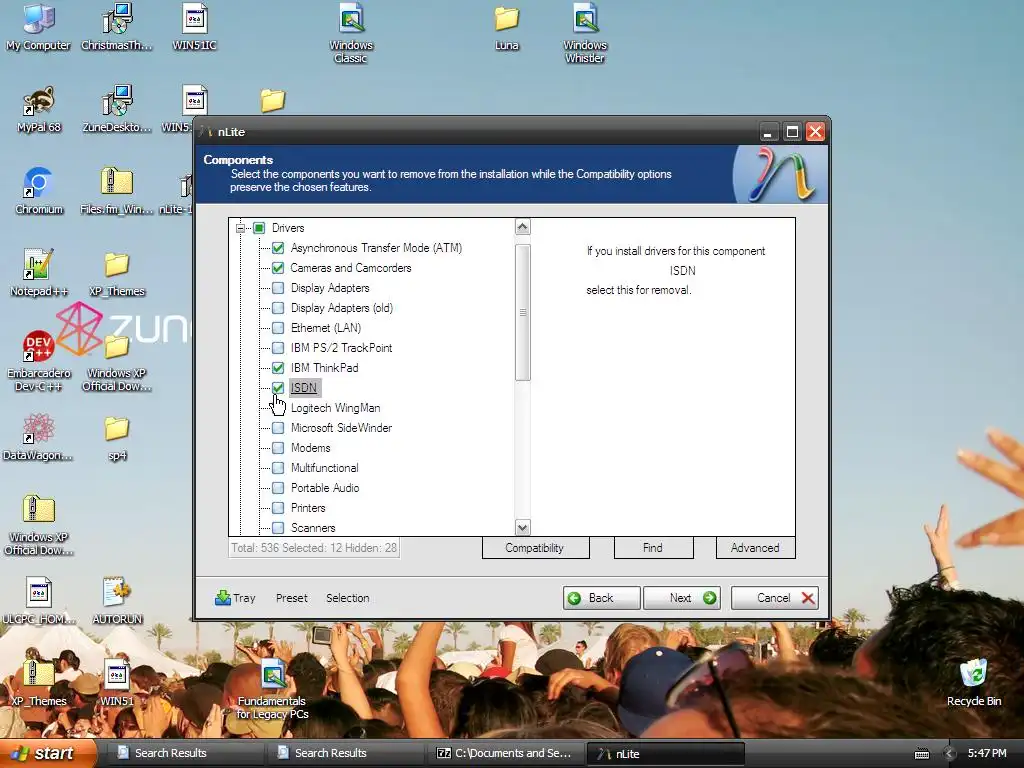Click the Find button
Image resolution: width=1024 pixels, height=768 pixels.
tap(653, 548)
